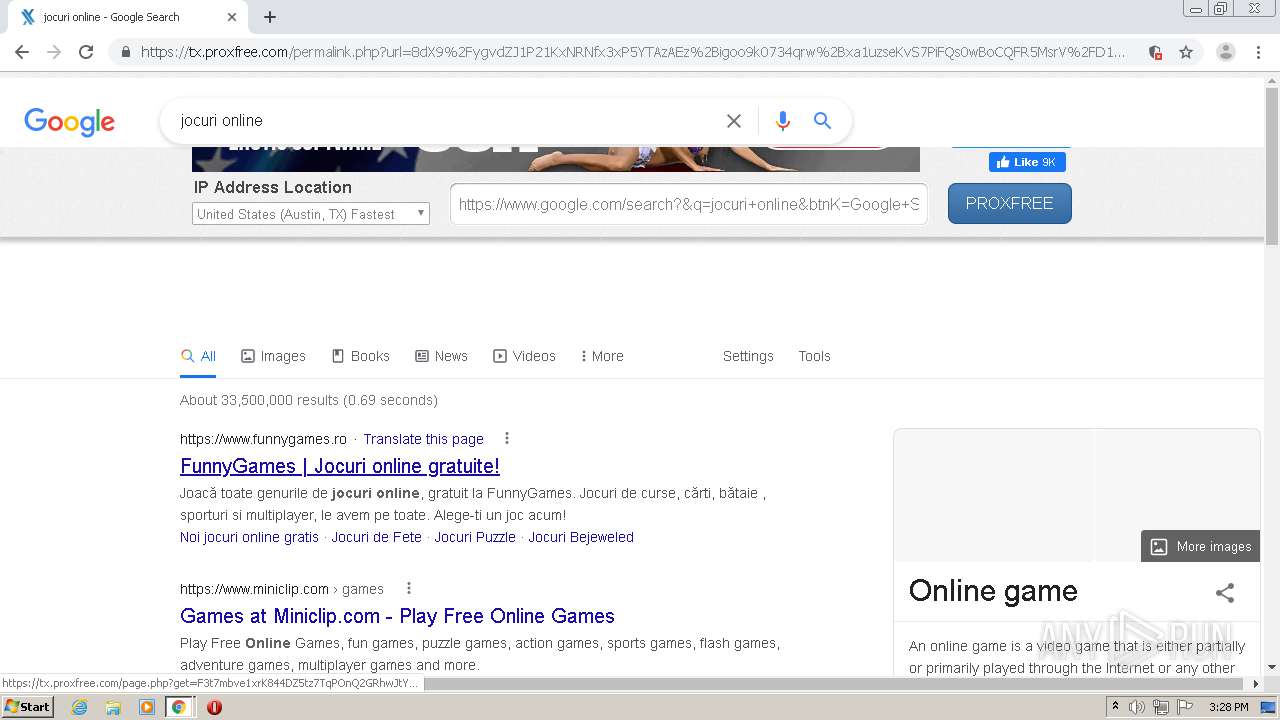Submit search with magnifier icon

(822, 121)
